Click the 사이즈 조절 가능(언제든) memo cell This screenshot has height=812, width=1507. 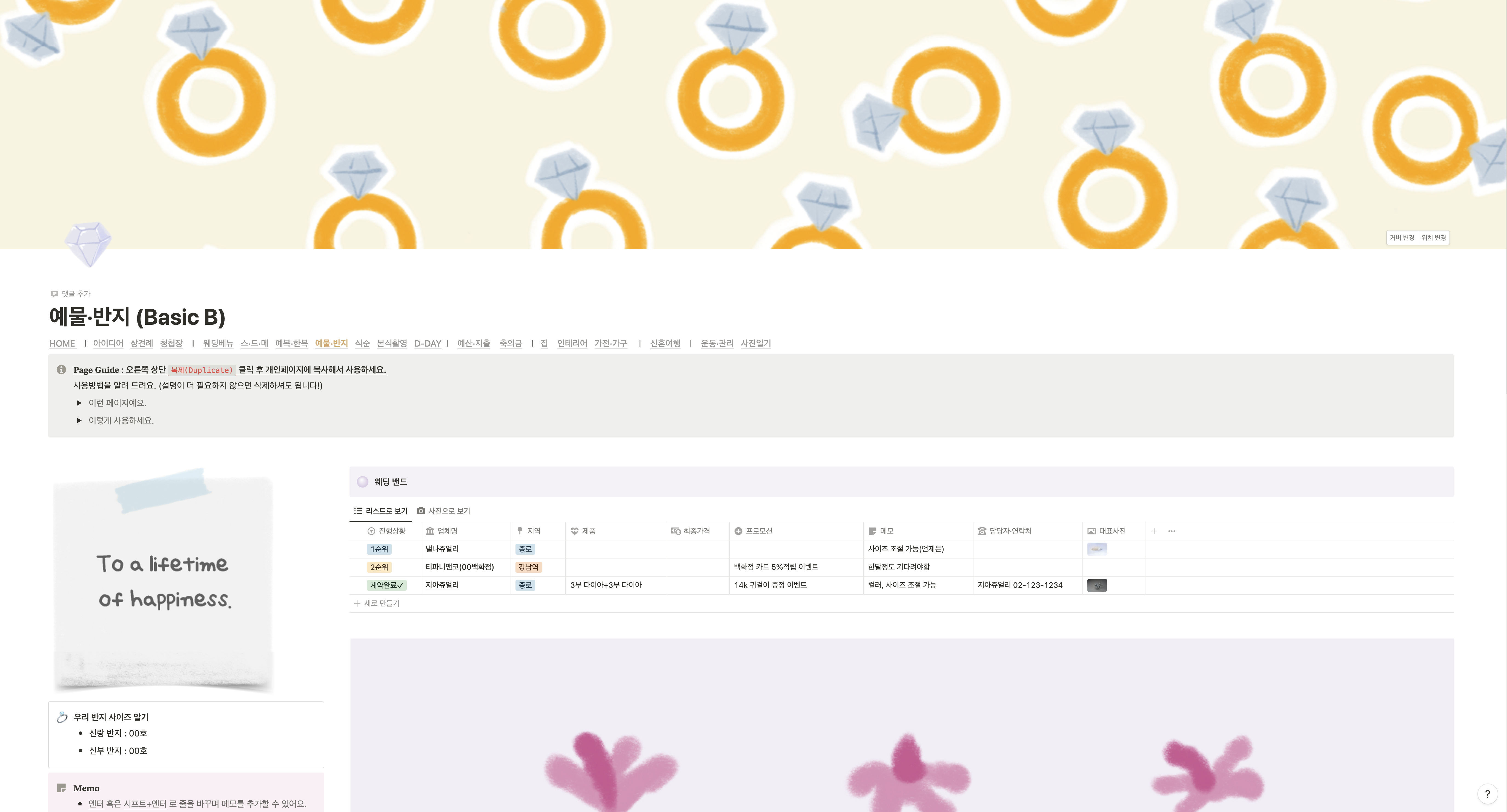coord(918,549)
